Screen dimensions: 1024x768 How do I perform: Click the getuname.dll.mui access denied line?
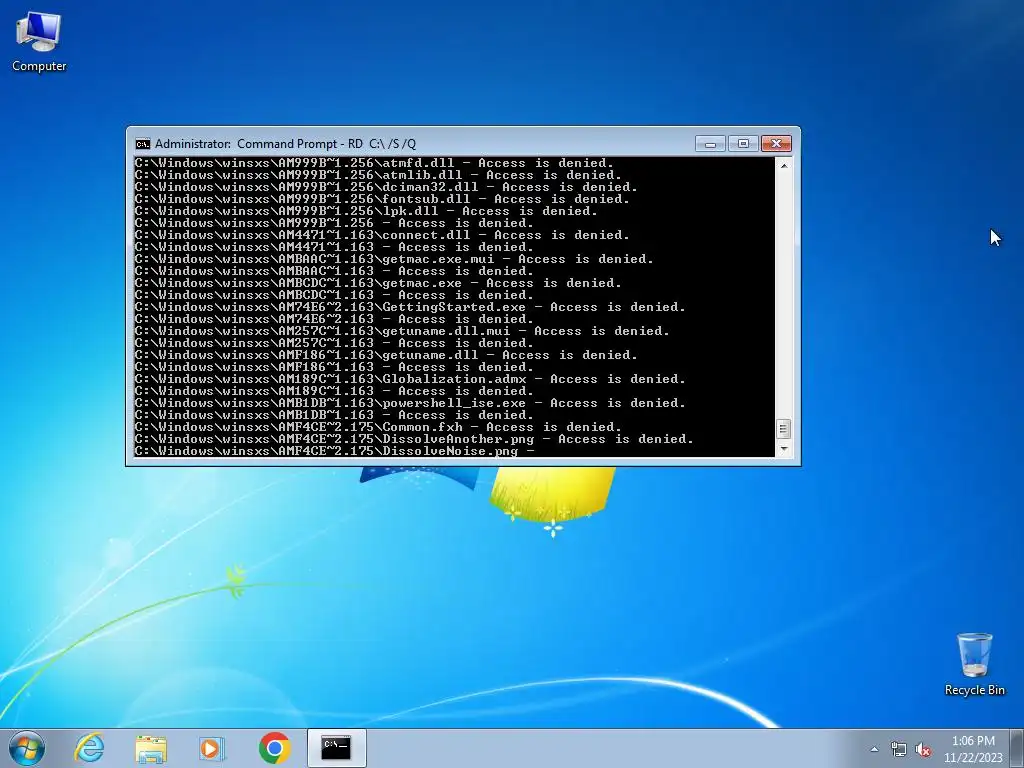pos(402,331)
